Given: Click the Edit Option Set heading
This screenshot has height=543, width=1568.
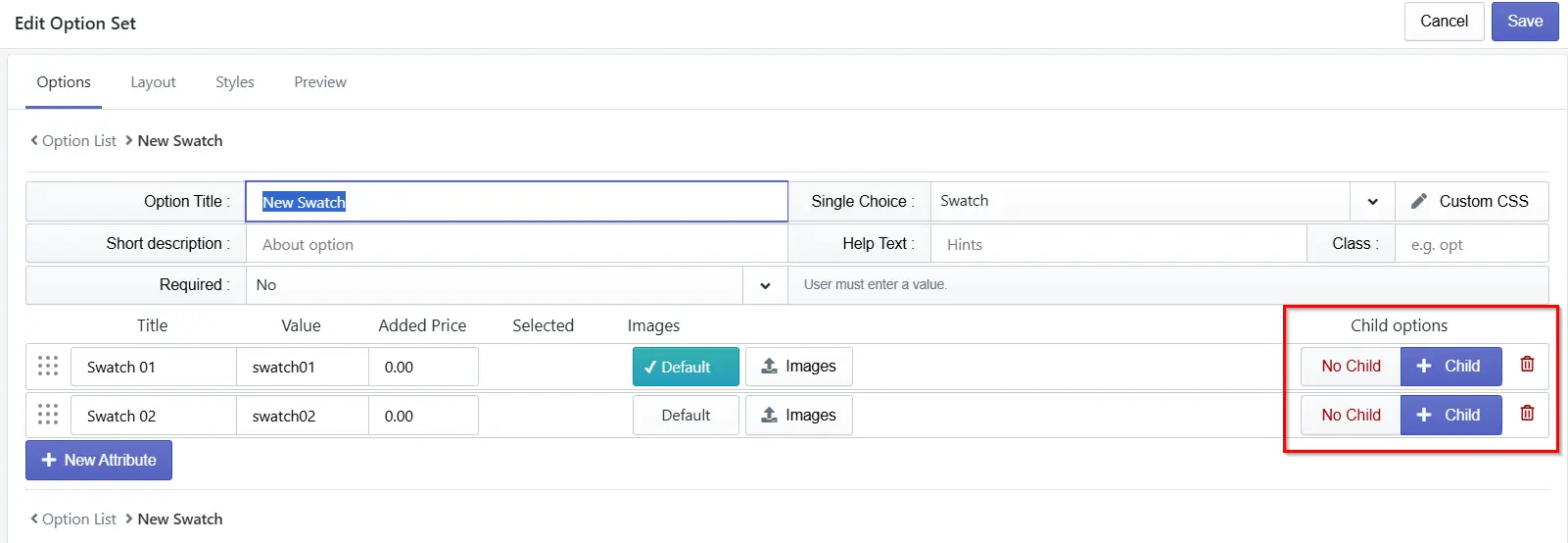Looking at the screenshot, I should [x=75, y=24].
